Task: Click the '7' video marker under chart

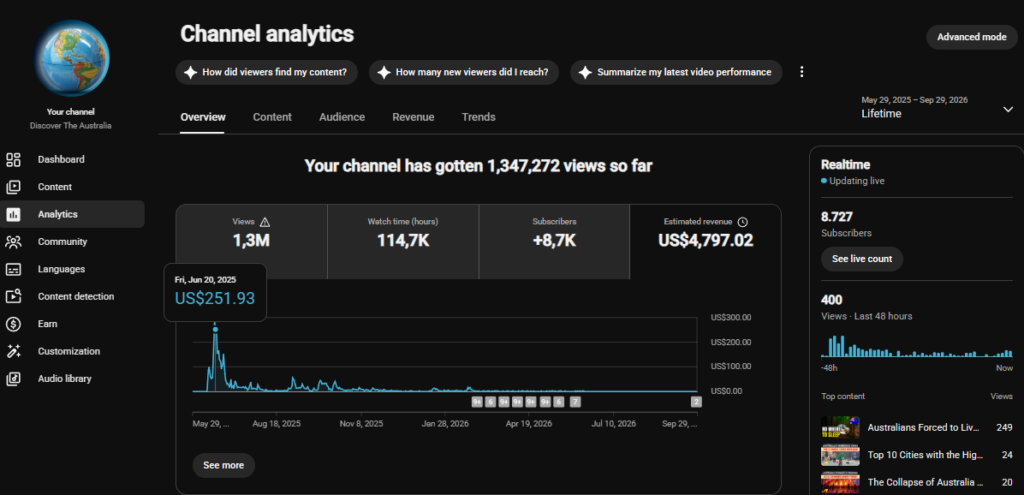Action: point(575,402)
